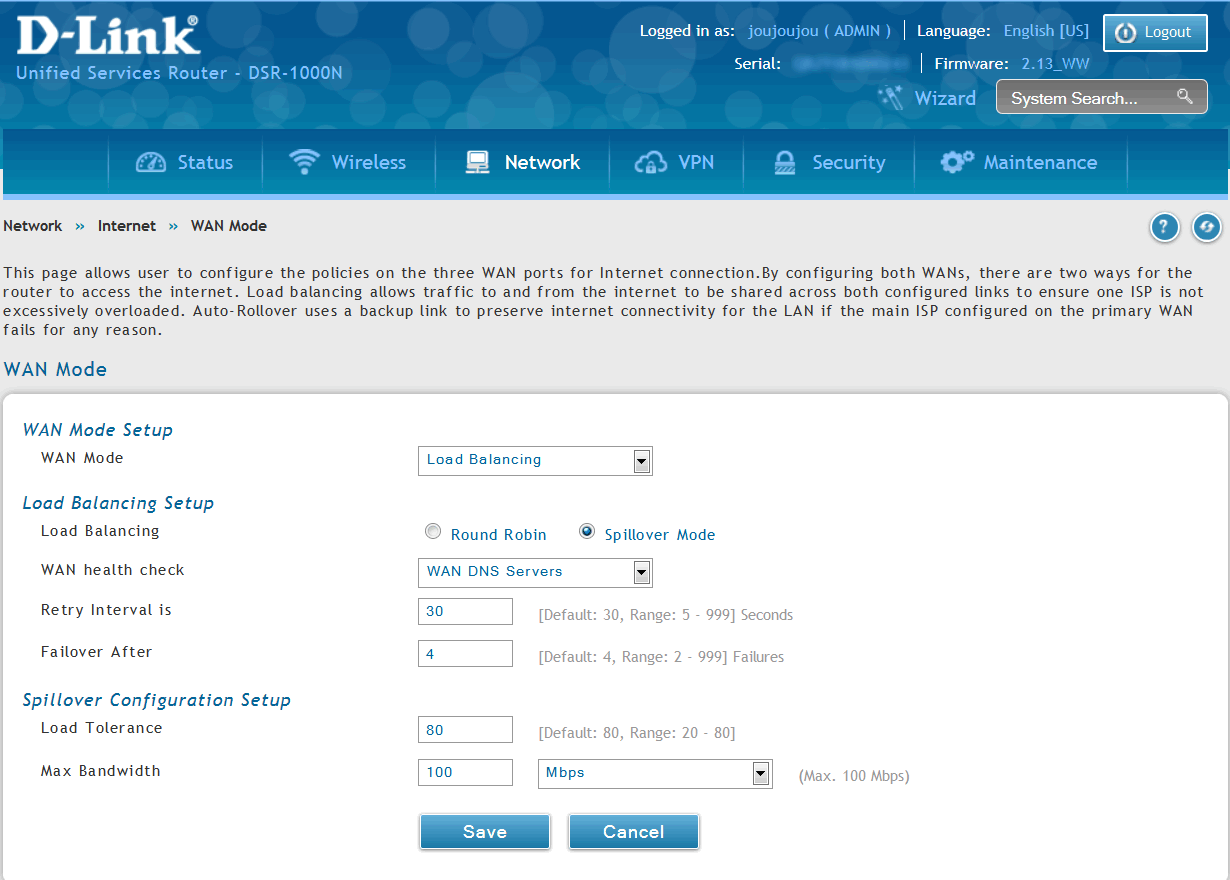Open the Status menu
The width and height of the screenshot is (1230, 880).
185,162
